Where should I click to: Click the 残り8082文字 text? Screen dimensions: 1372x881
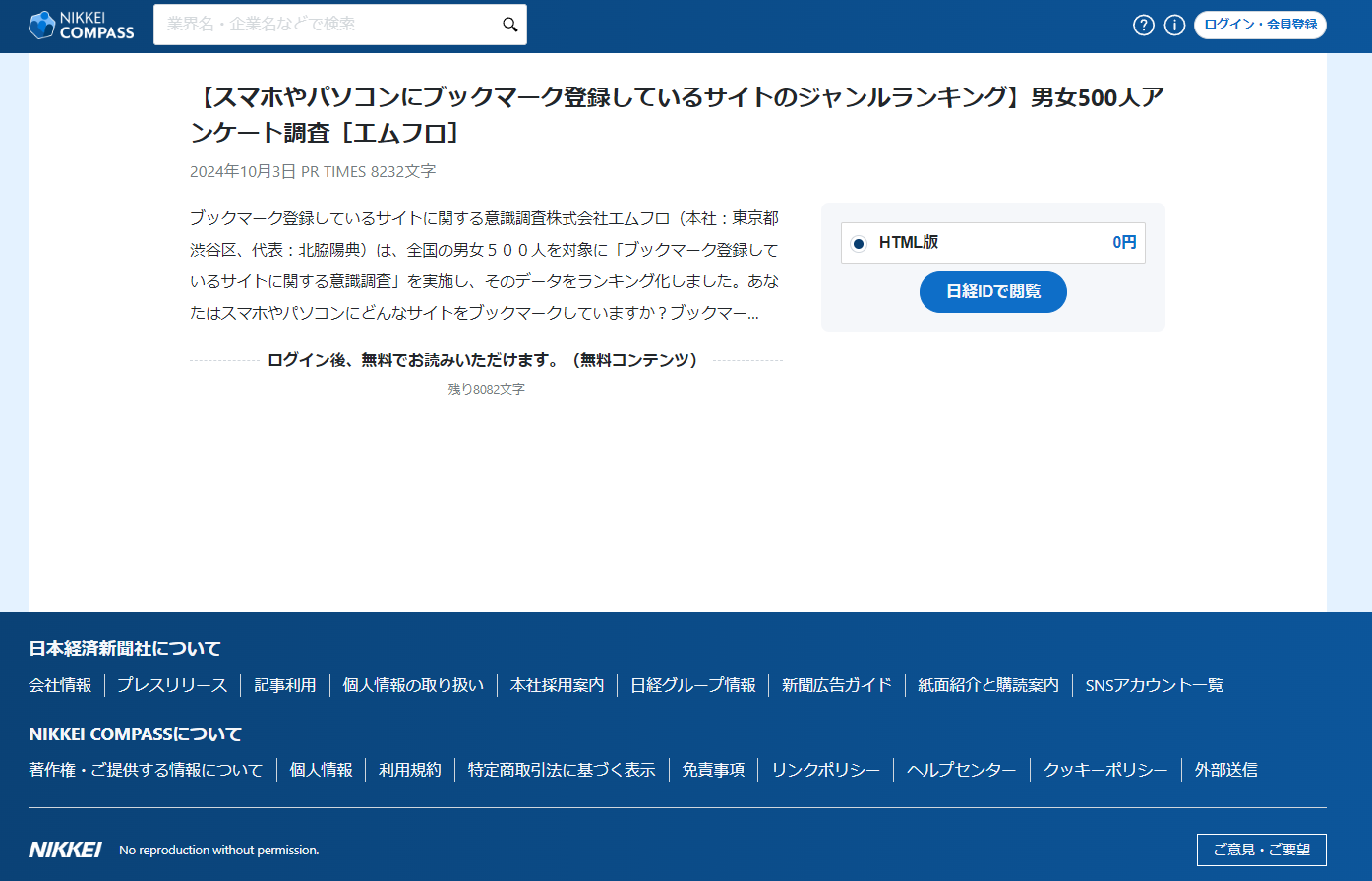pos(487,390)
